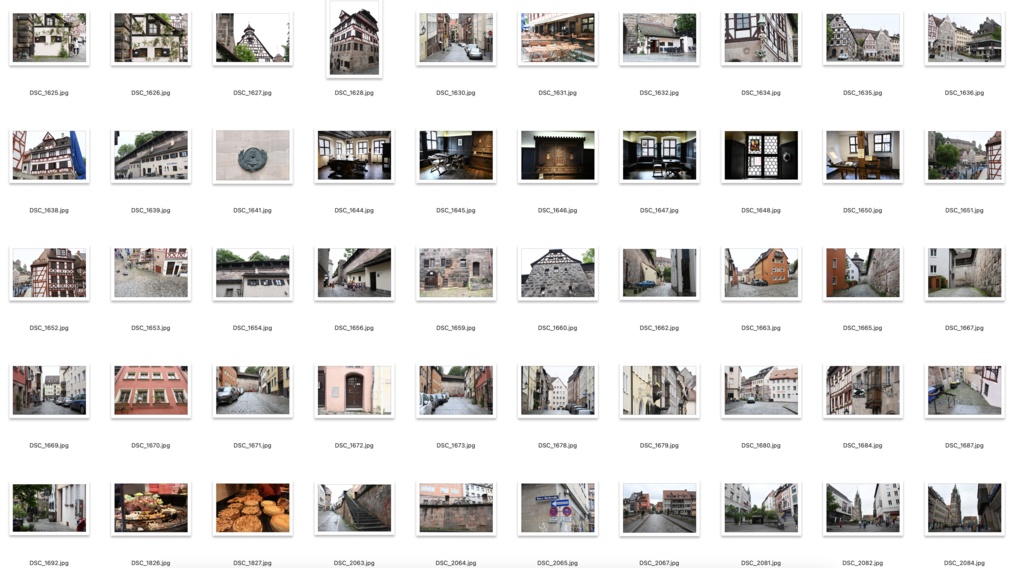
Task: Select the baked goods thumbnail DSC_1827.jpg
Action: (252, 508)
